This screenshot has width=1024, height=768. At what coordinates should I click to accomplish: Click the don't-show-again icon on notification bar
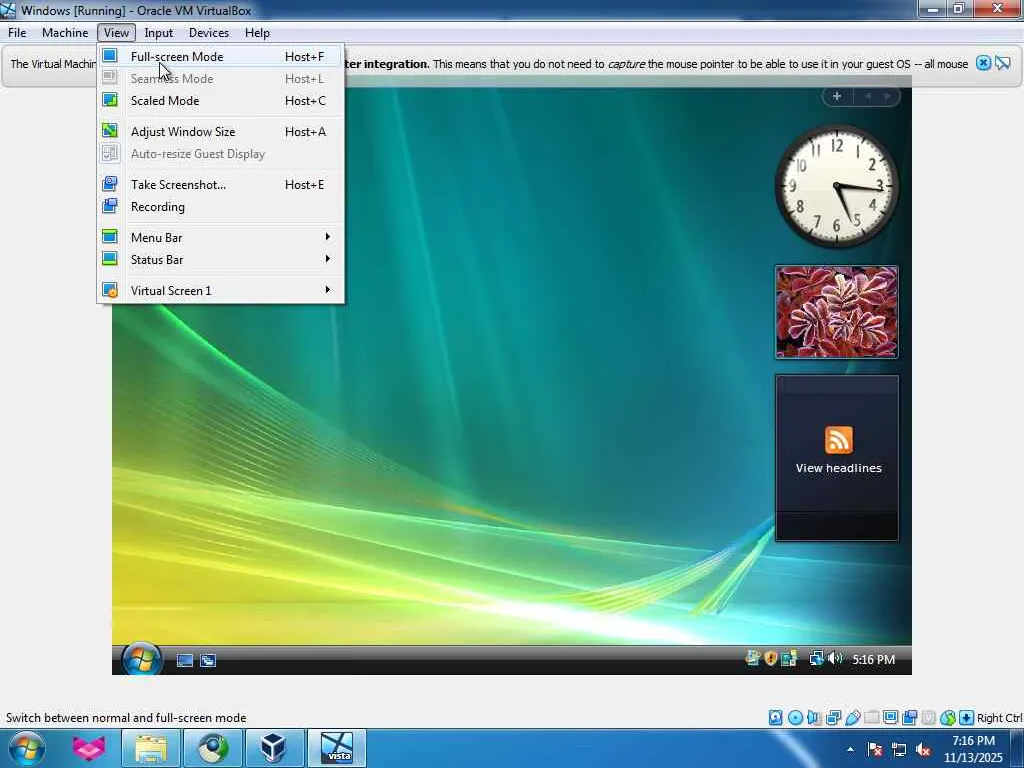tap(1003, 63)
